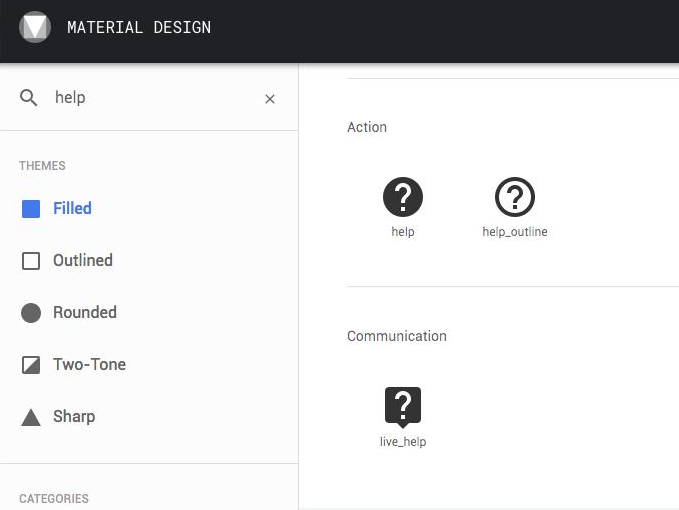Switch to the Rounded theme

tap(84, 312)
